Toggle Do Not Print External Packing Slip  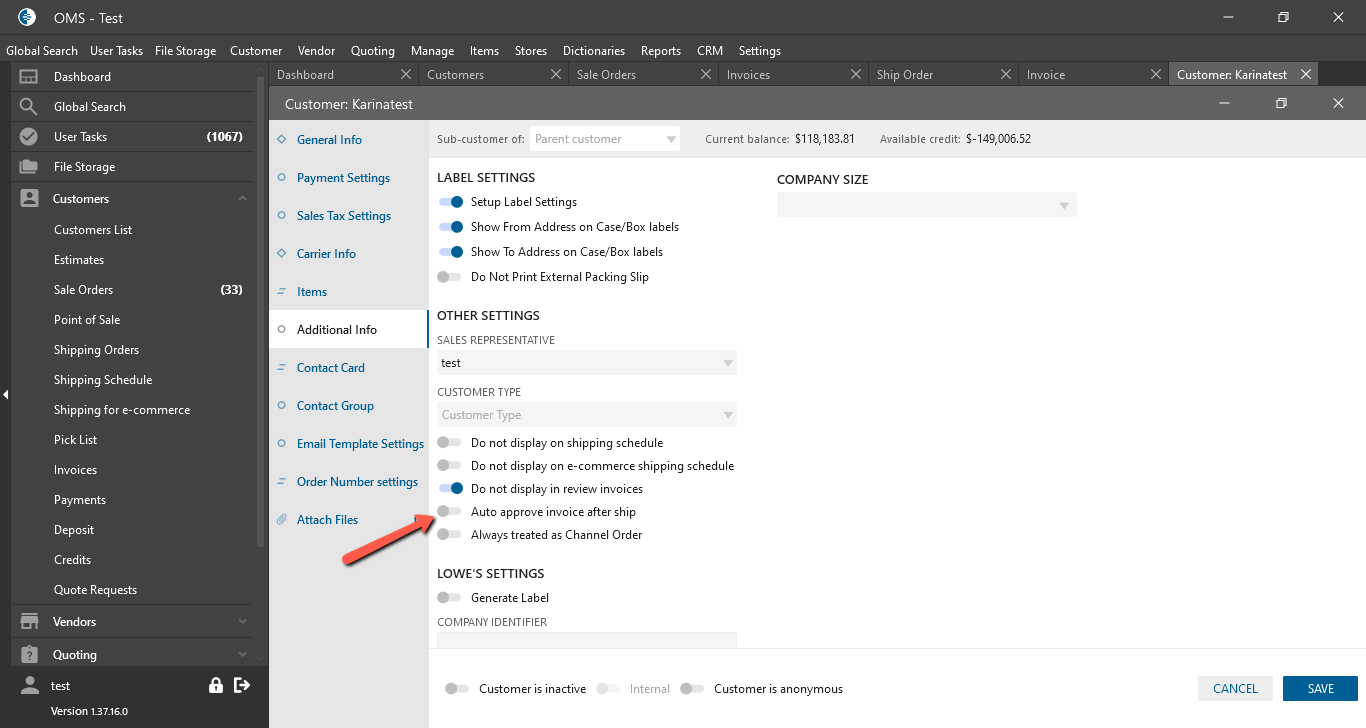(450, 277)
